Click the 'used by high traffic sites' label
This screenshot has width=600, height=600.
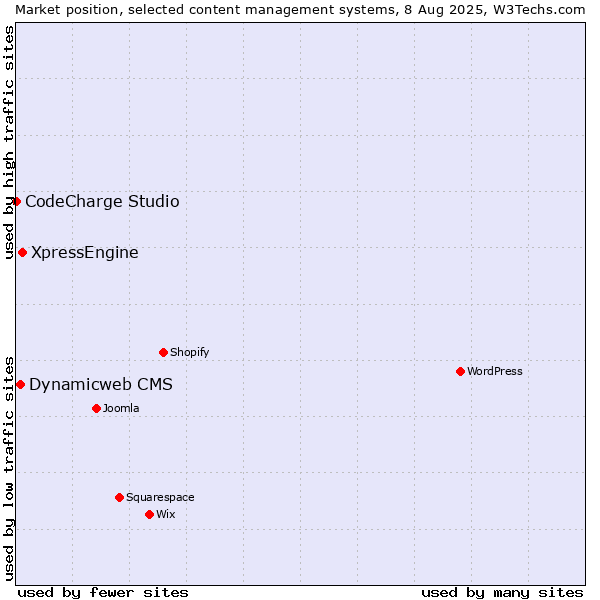click(x=8, y=143)
